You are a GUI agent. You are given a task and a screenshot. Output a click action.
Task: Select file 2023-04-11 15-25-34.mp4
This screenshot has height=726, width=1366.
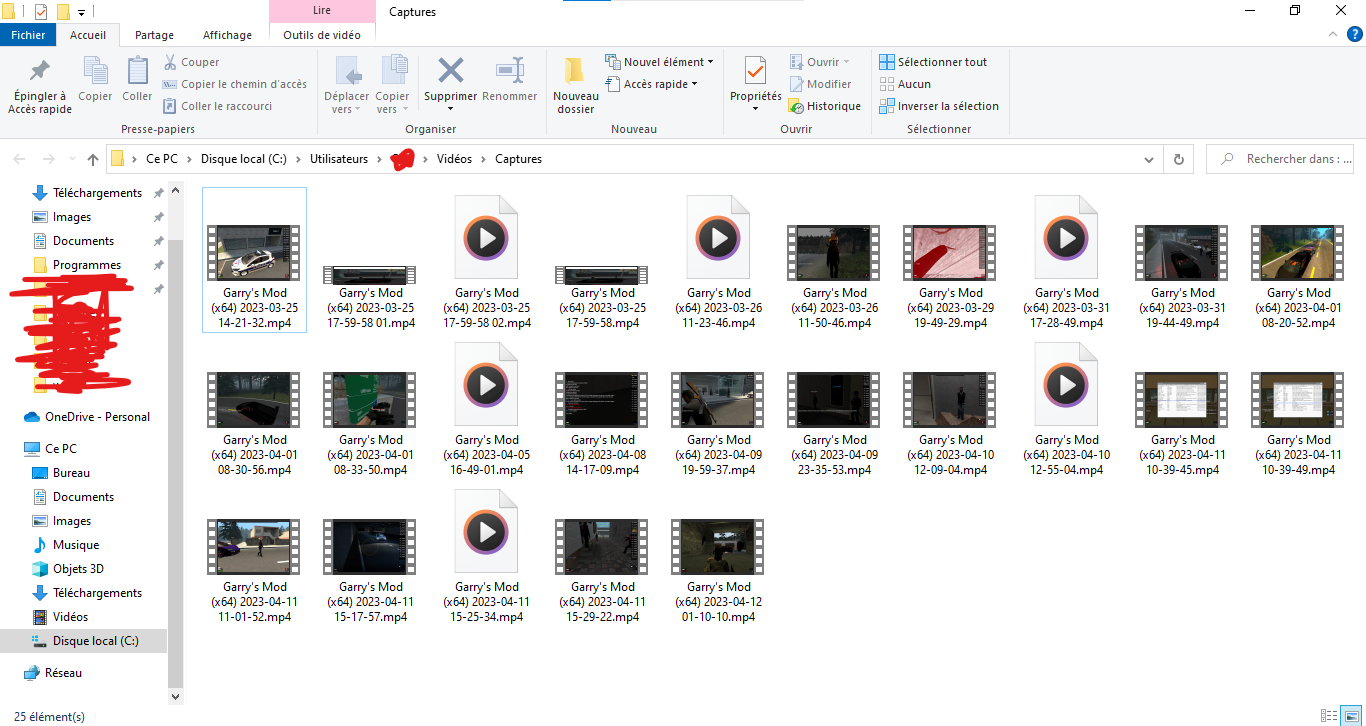(487, 555)
